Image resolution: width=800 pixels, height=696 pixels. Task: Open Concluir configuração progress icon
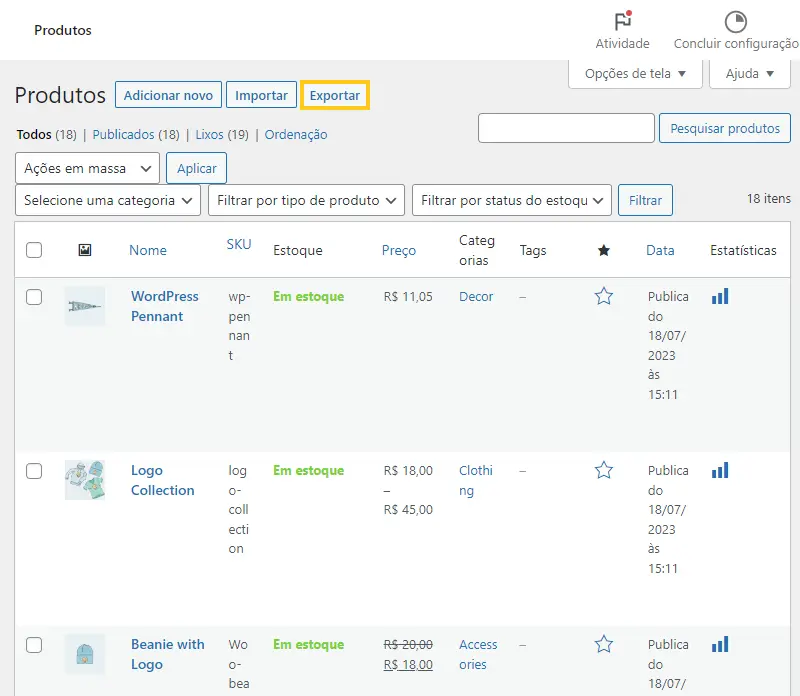point(736,22)
